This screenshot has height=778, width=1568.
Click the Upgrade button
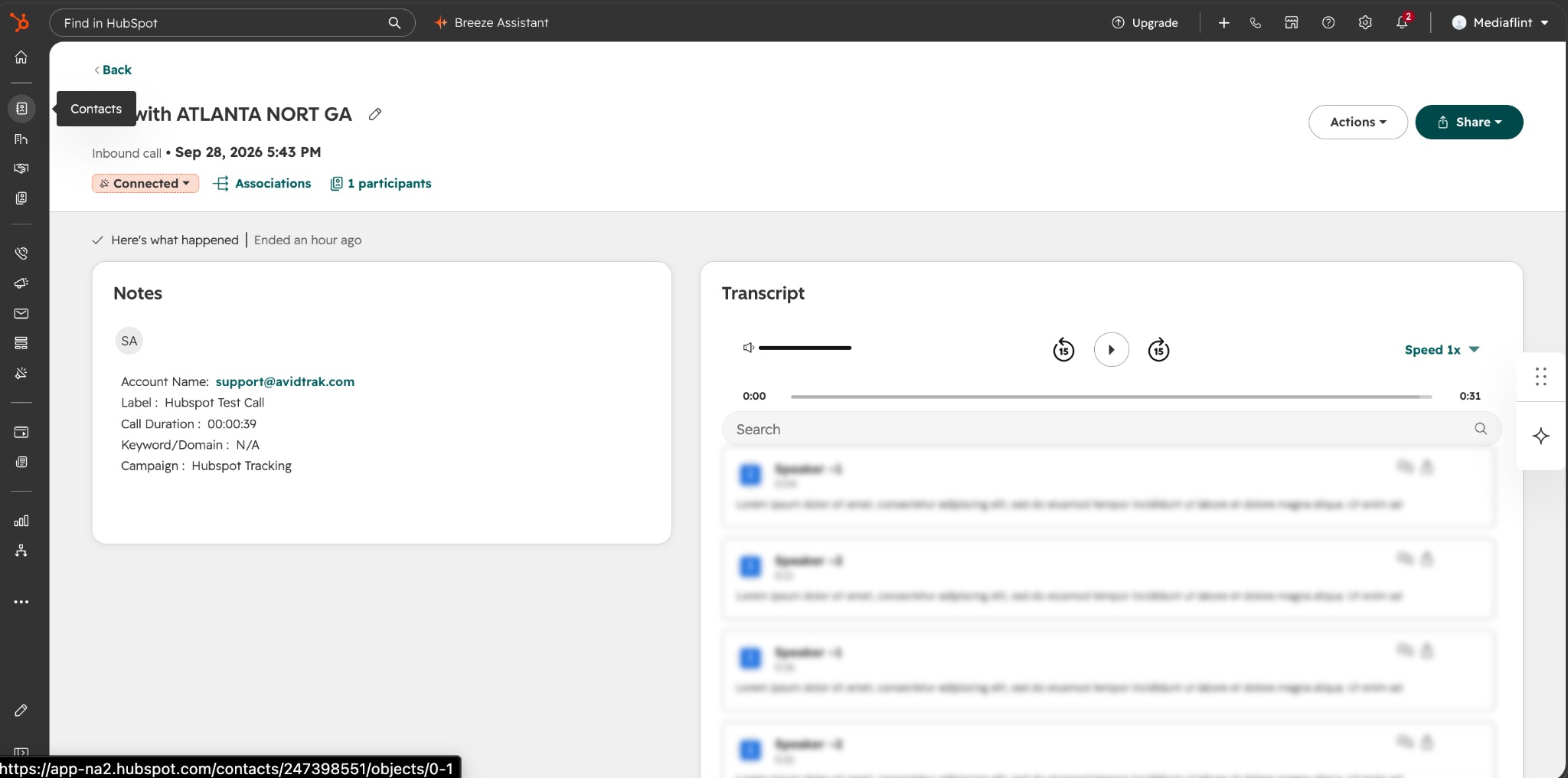point(1145,23)
